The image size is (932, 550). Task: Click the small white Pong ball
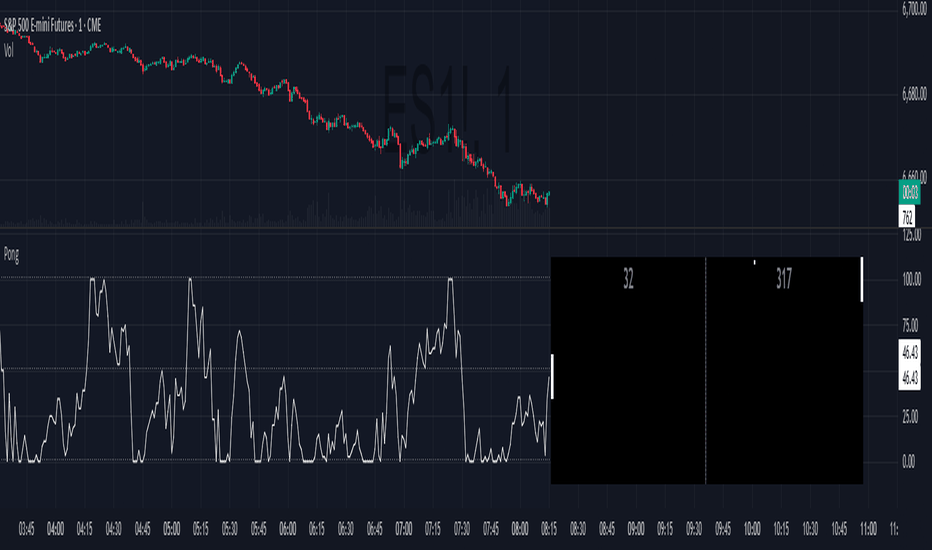click(x=755, y=262)
